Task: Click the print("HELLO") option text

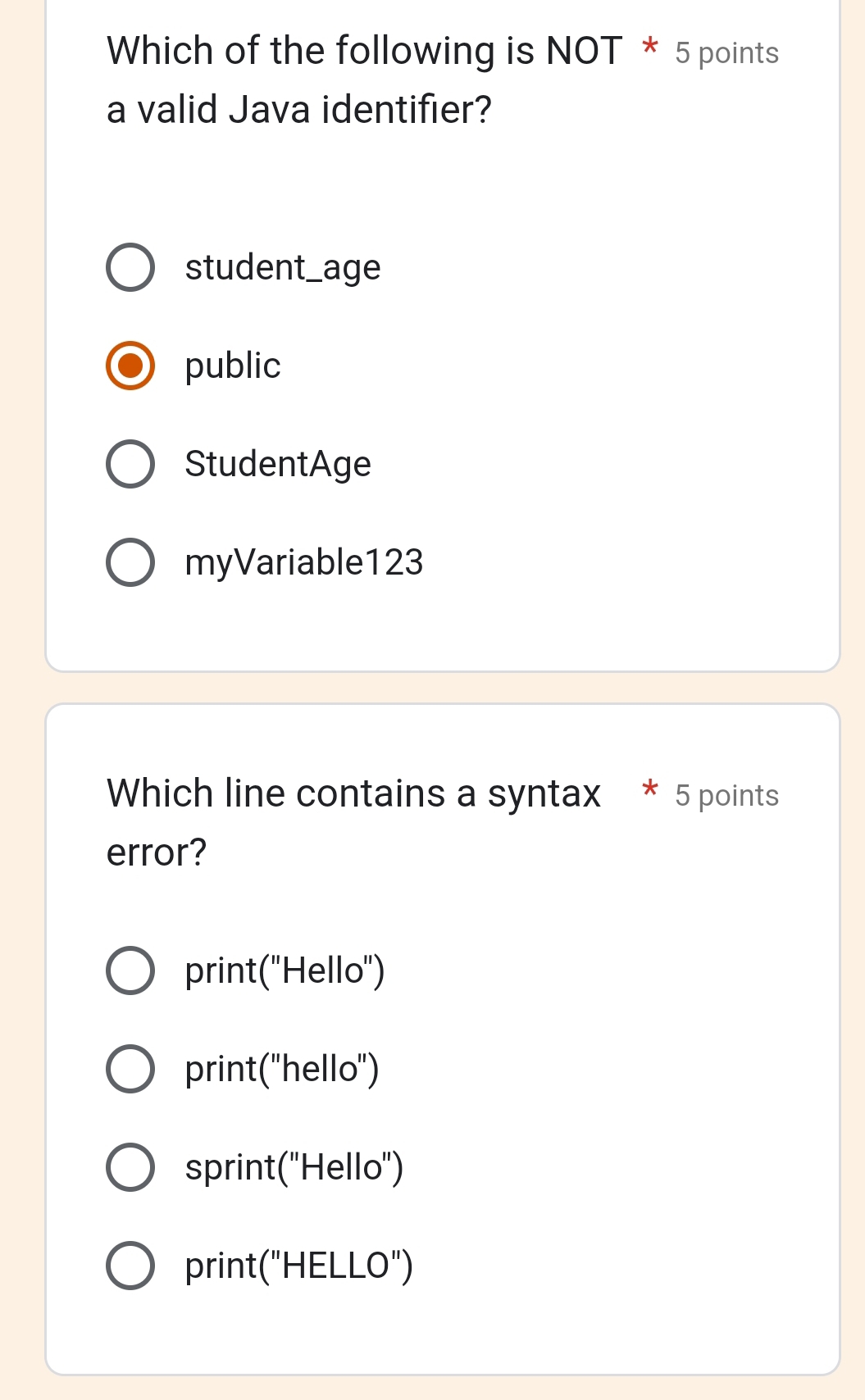Action: pos(299,1266)
